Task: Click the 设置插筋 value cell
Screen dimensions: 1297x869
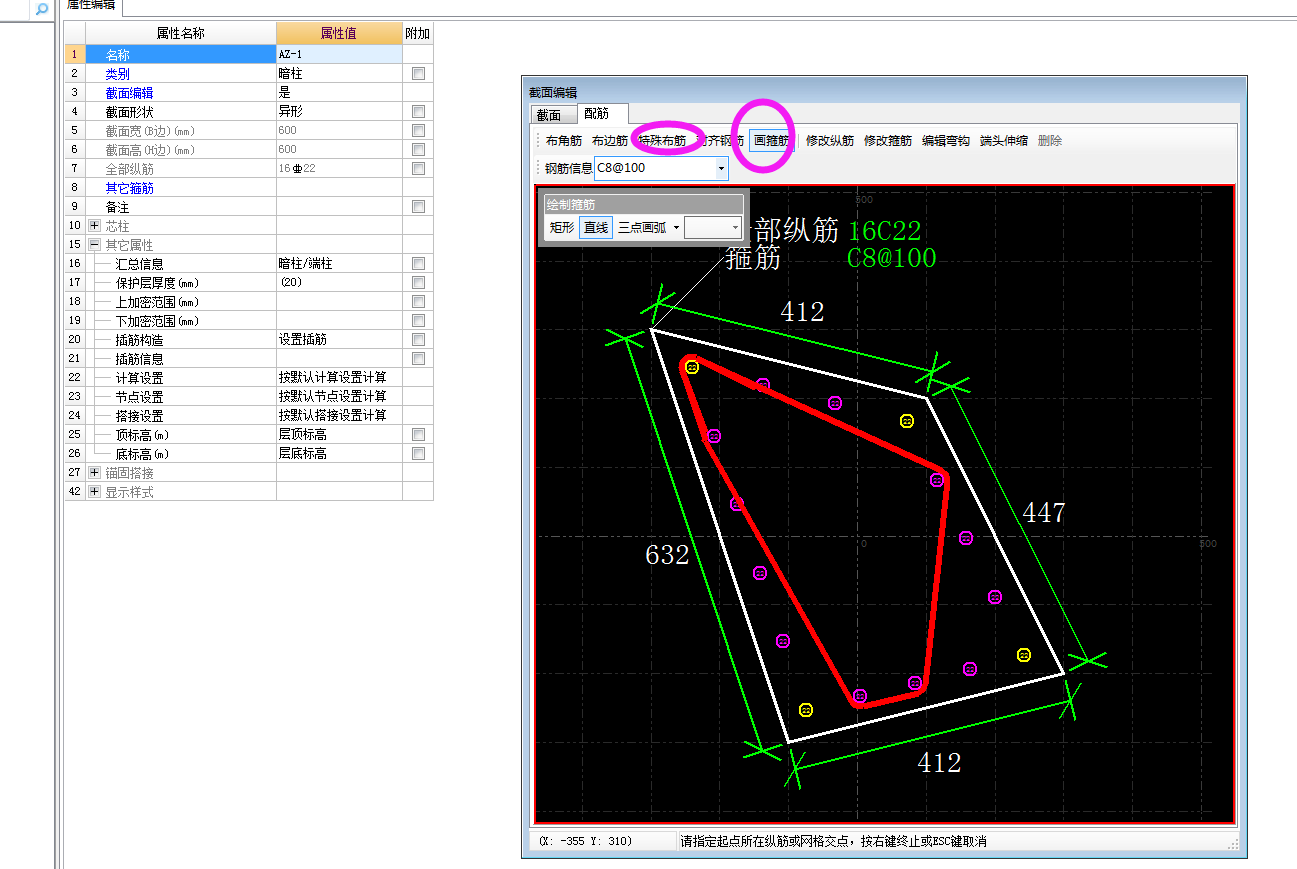Action: (x=339, y=339)
